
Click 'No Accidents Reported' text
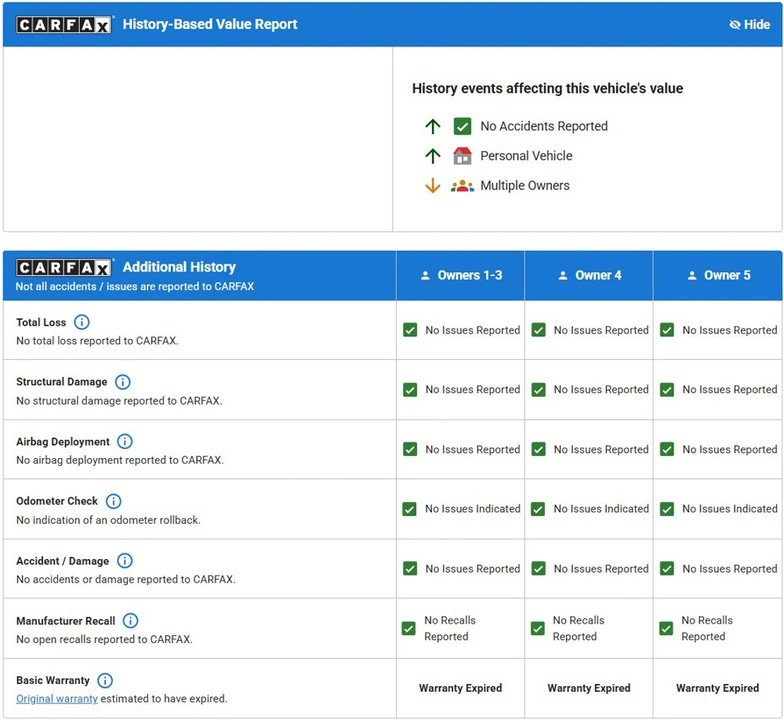(544, 126)
